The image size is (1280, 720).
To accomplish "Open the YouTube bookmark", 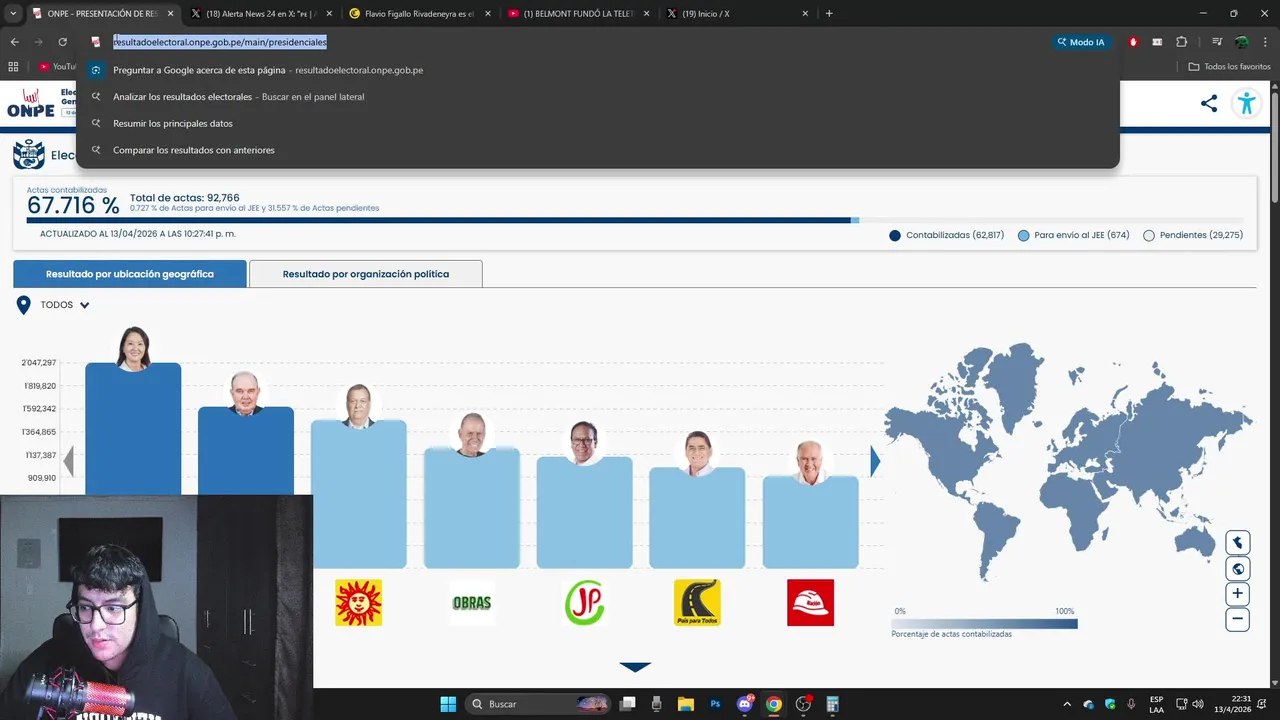I will pos(58,67).
